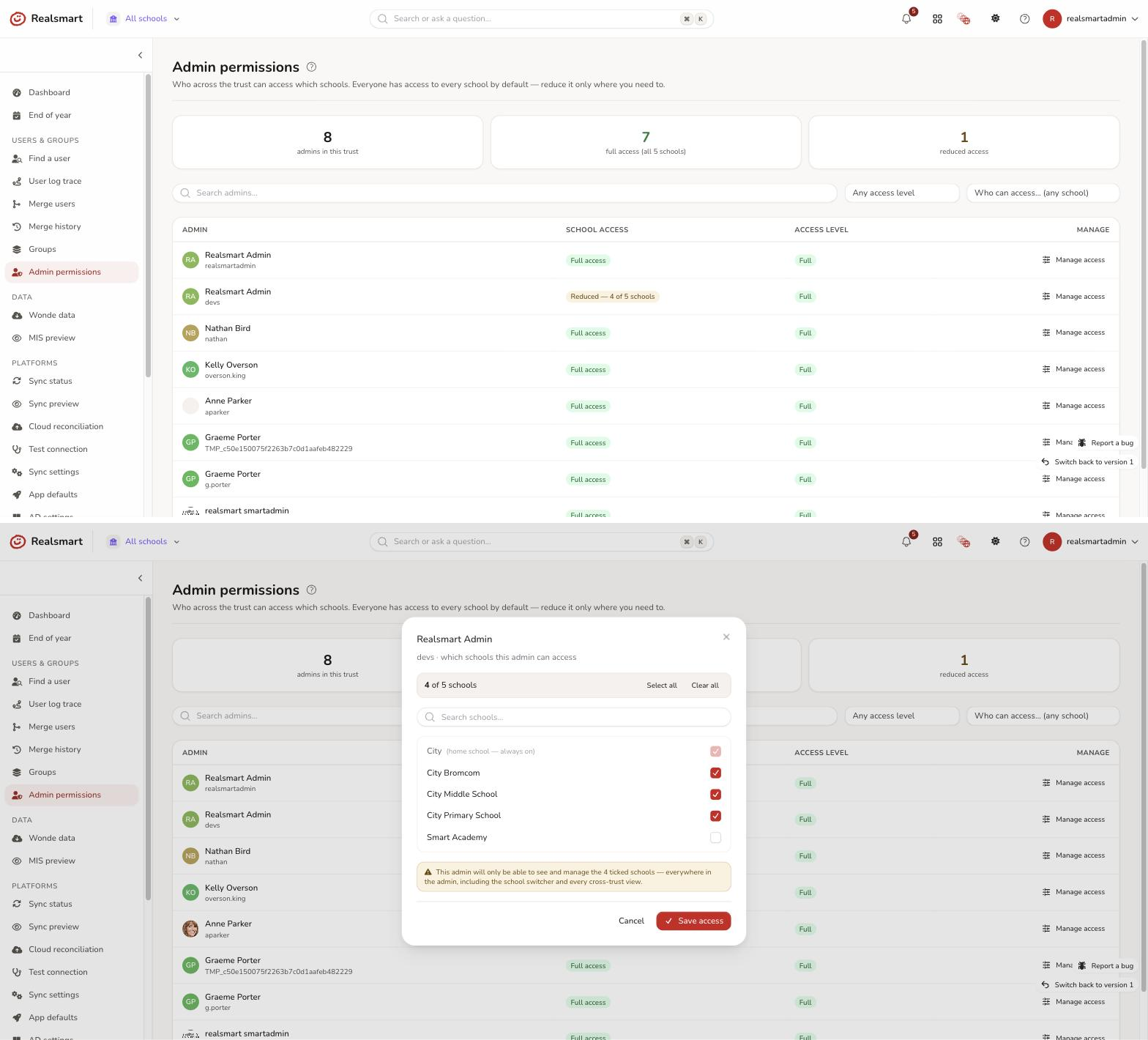Click Merge history icon in undimmed sidebar
The height and width of the screenshot is (1040, 1148).
(x=17, y=227)
